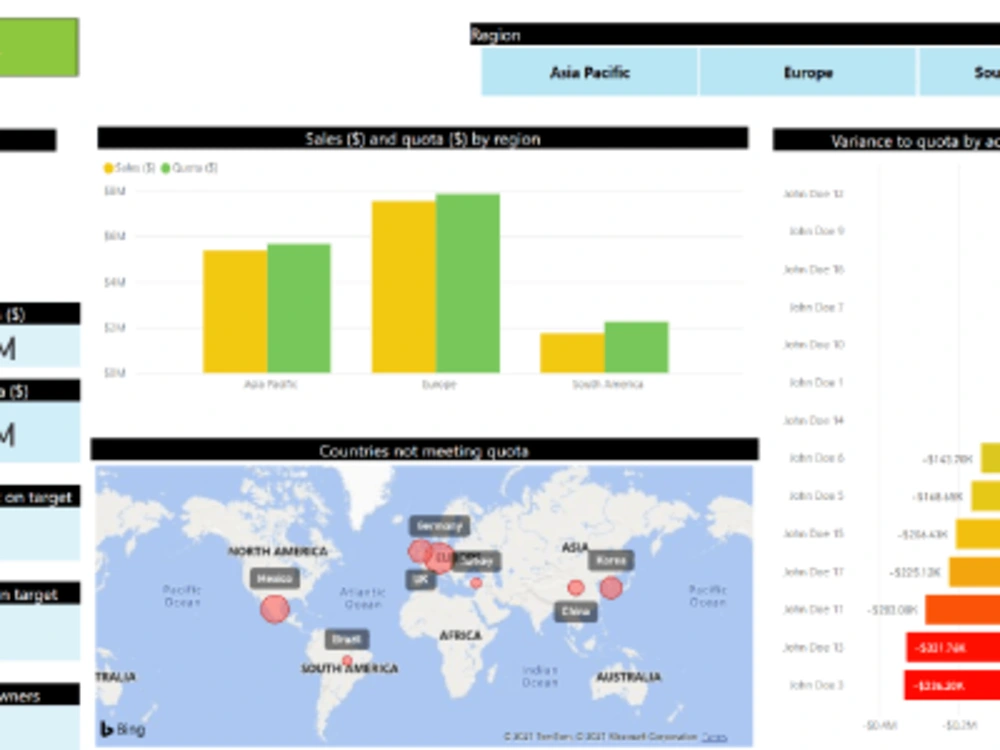
Task: Click the UK callout label on the map
Action: (420, 579)
